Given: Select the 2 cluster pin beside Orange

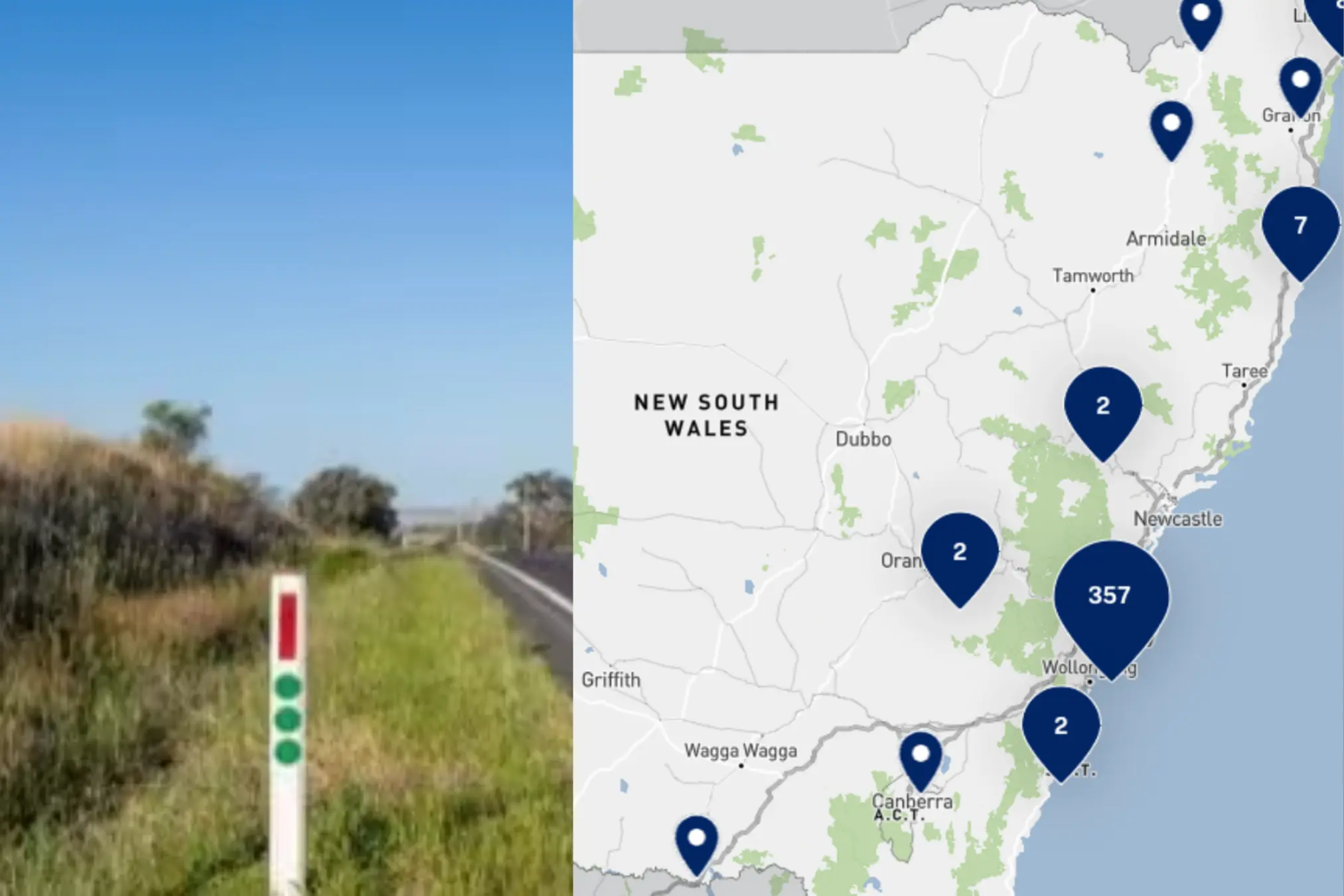Looking at the screenshot, I should click(960, 558).
